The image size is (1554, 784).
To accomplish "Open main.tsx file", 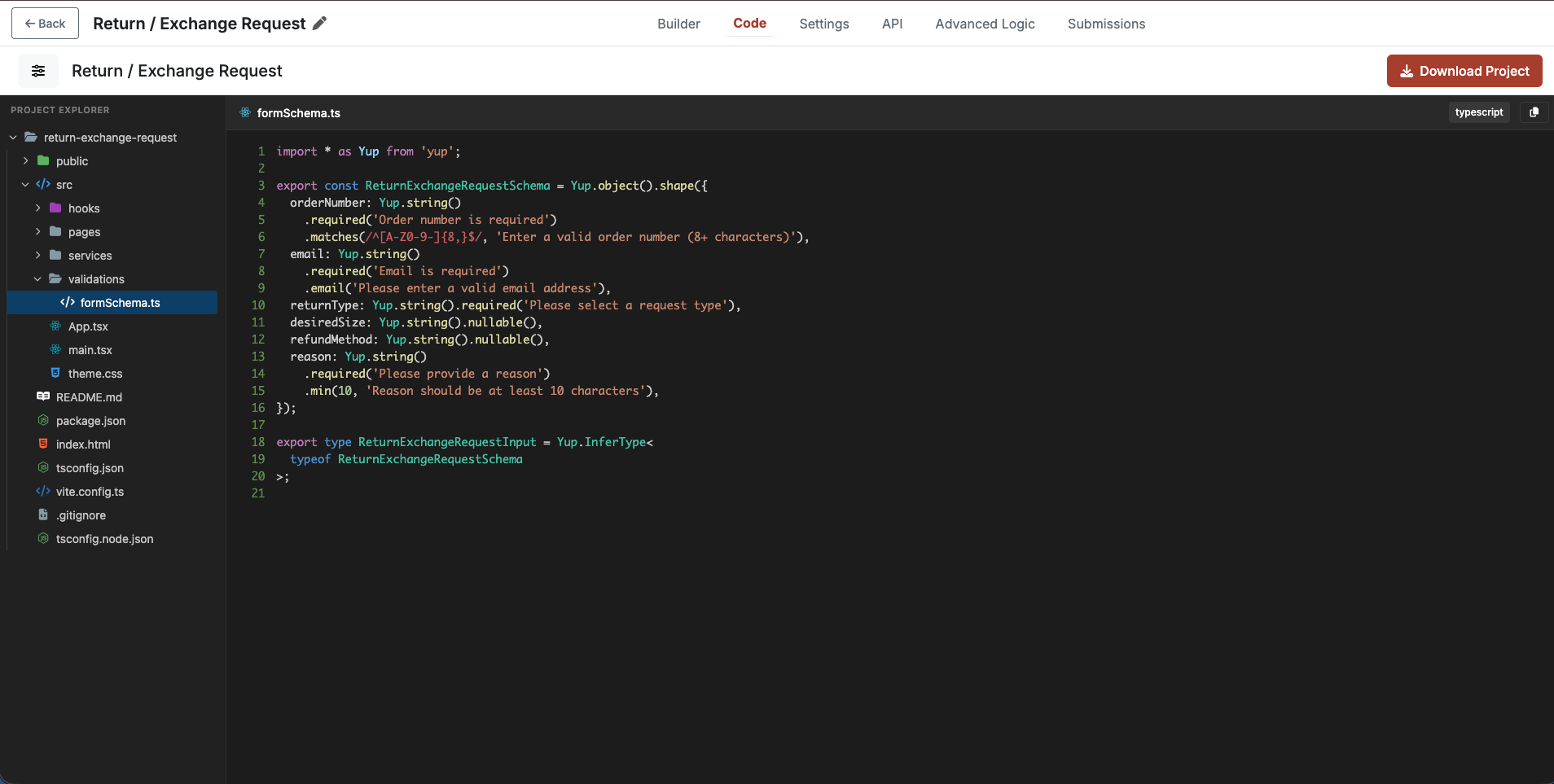I will [90, 350].
